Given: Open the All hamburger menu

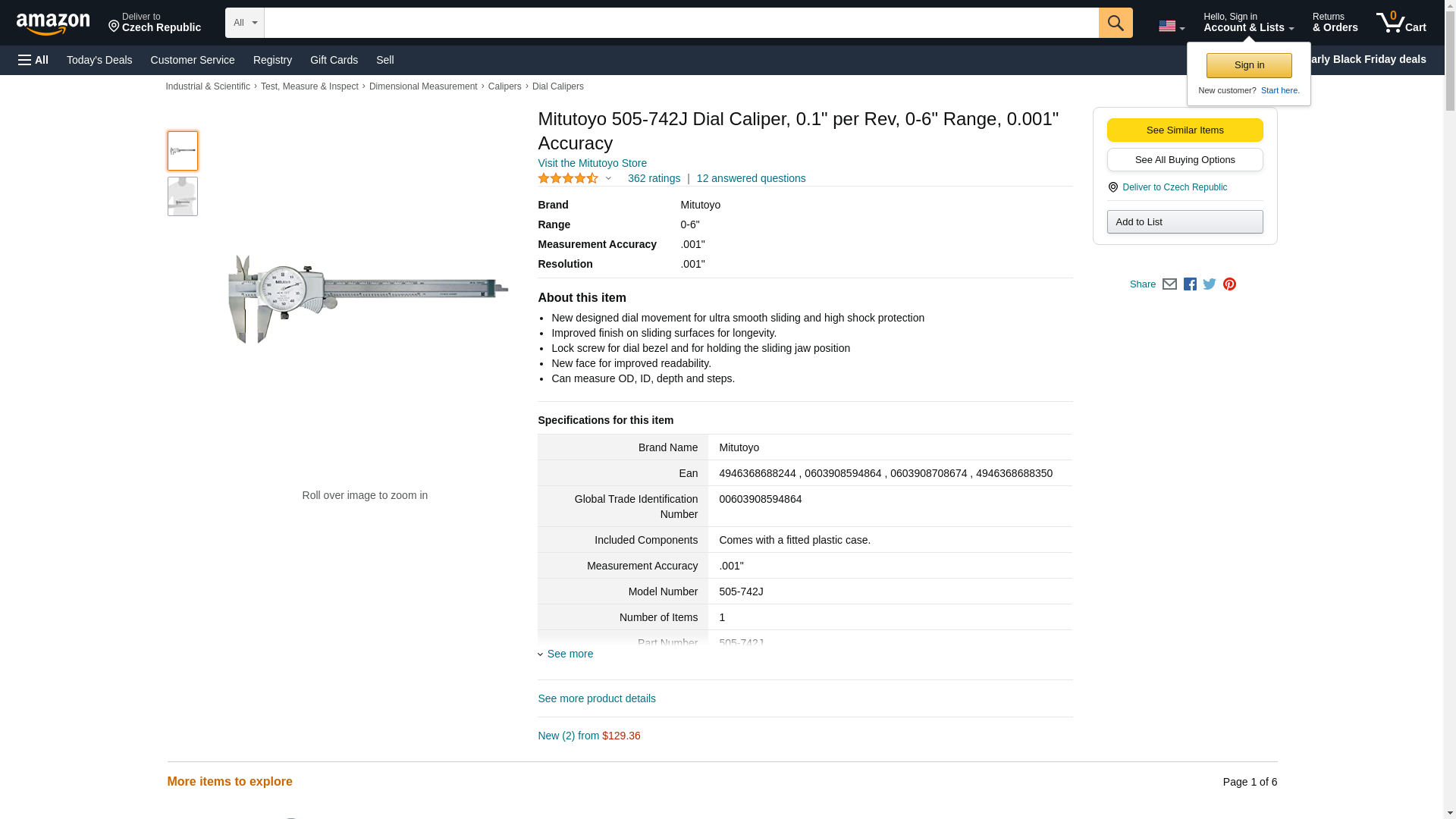Looking at the screenshot, I should [x=33, y=60].
